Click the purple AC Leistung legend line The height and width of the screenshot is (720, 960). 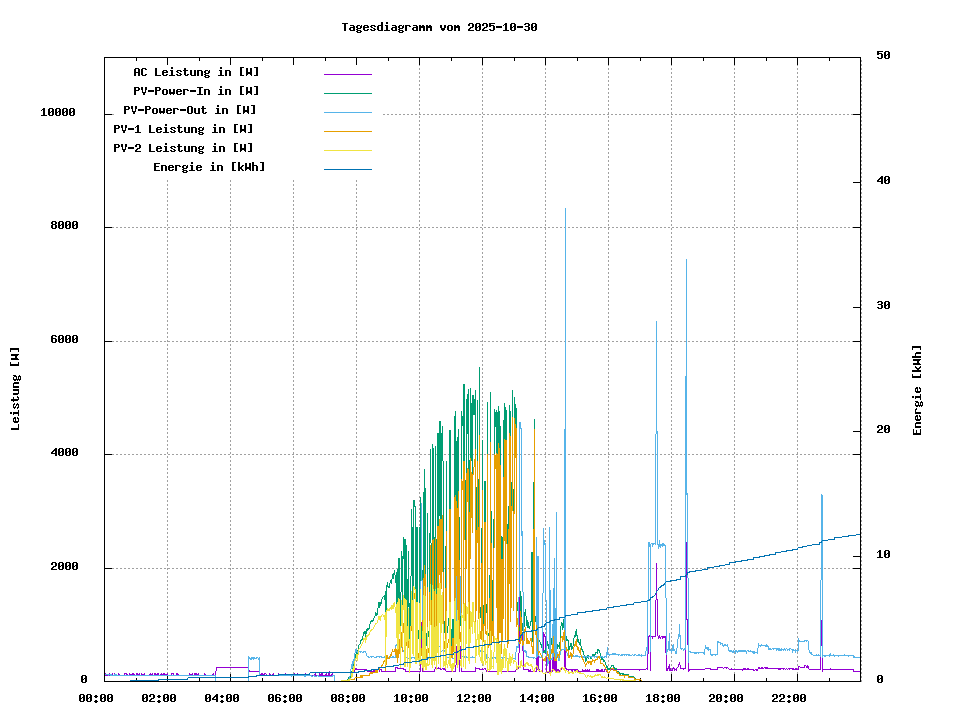pos(347,74)
